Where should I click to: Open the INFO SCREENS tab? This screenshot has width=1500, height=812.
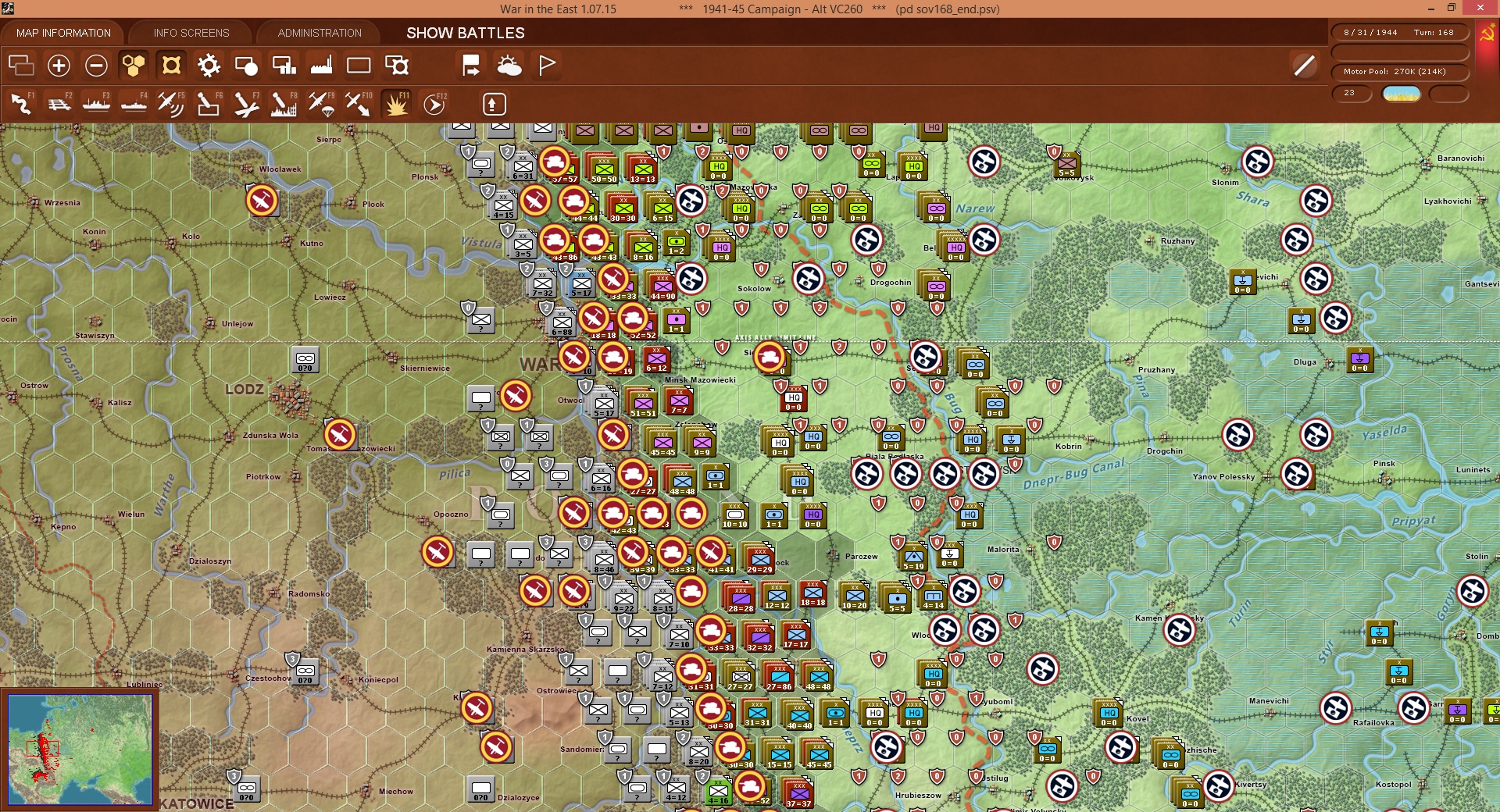tap(191, 33)
